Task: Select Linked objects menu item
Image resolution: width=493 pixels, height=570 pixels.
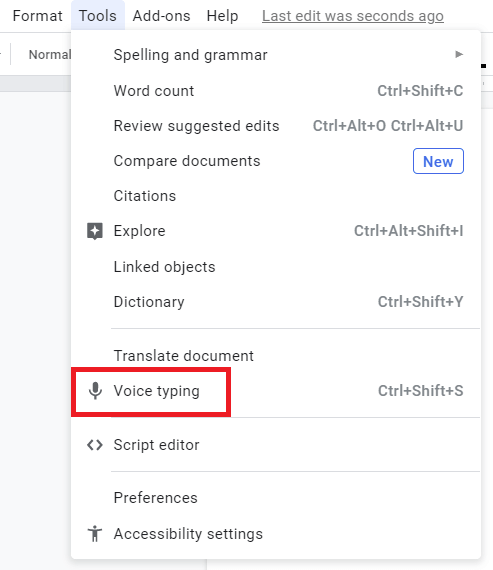Action: [x=276, y=267]
